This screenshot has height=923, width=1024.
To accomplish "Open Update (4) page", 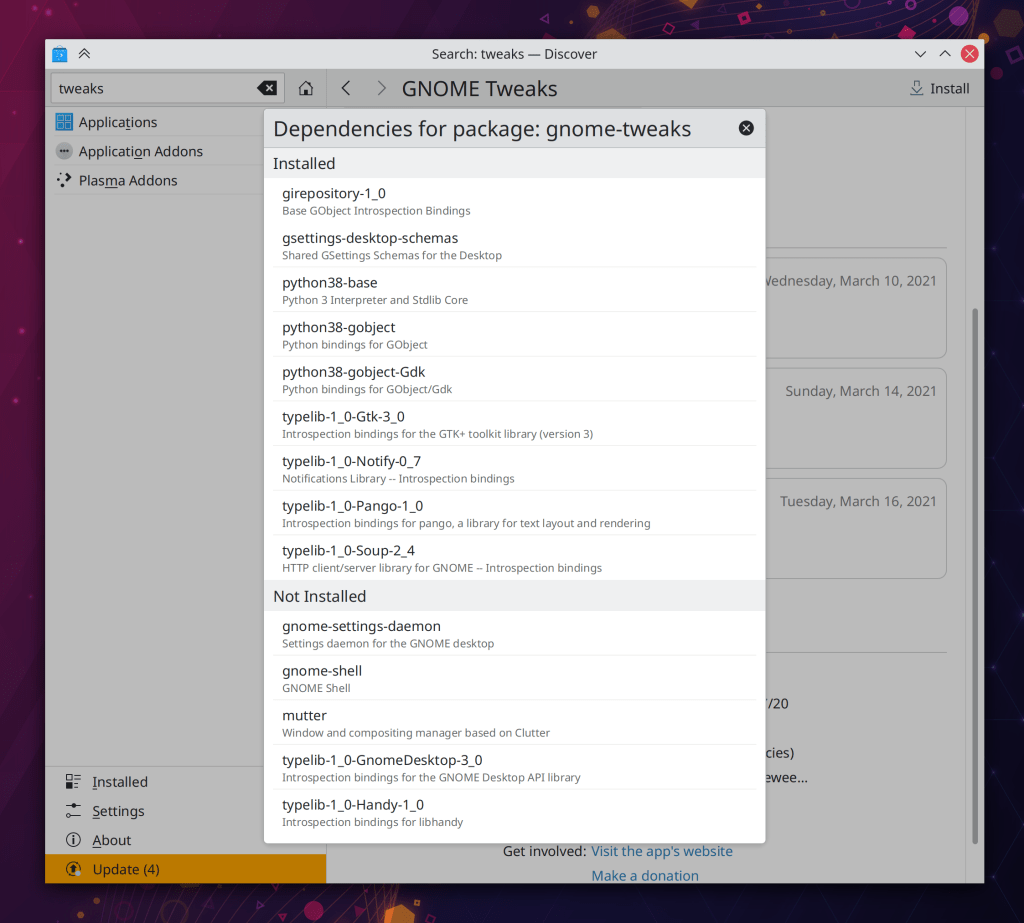I will (x=125, y=869).
